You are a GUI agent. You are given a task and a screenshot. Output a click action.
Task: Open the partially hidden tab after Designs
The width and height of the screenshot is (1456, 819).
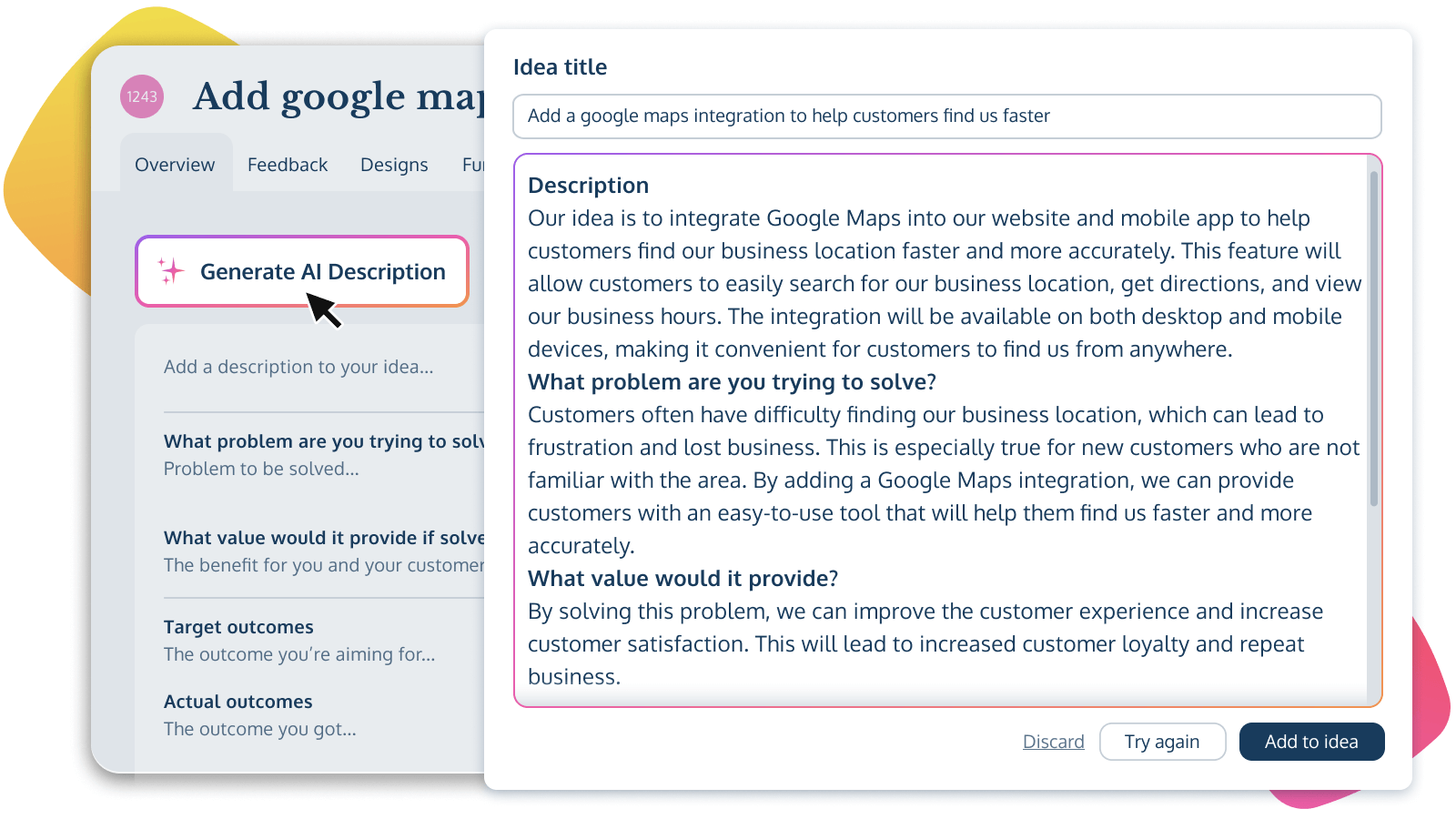pyautogui.click(x=472, y=165)
